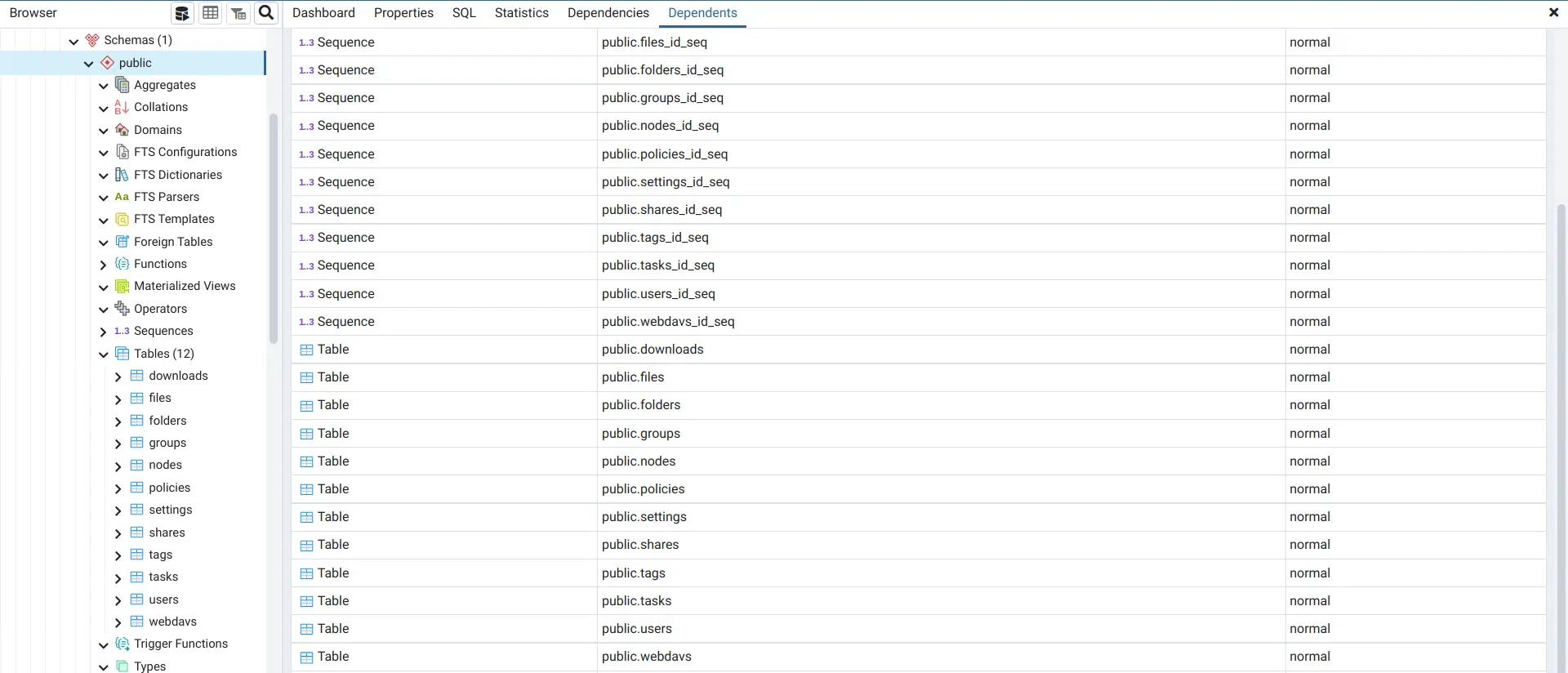Click the View Data grid toolbar icon
1568x673 pixels.
pyautogui.click(x=211, y=13)
